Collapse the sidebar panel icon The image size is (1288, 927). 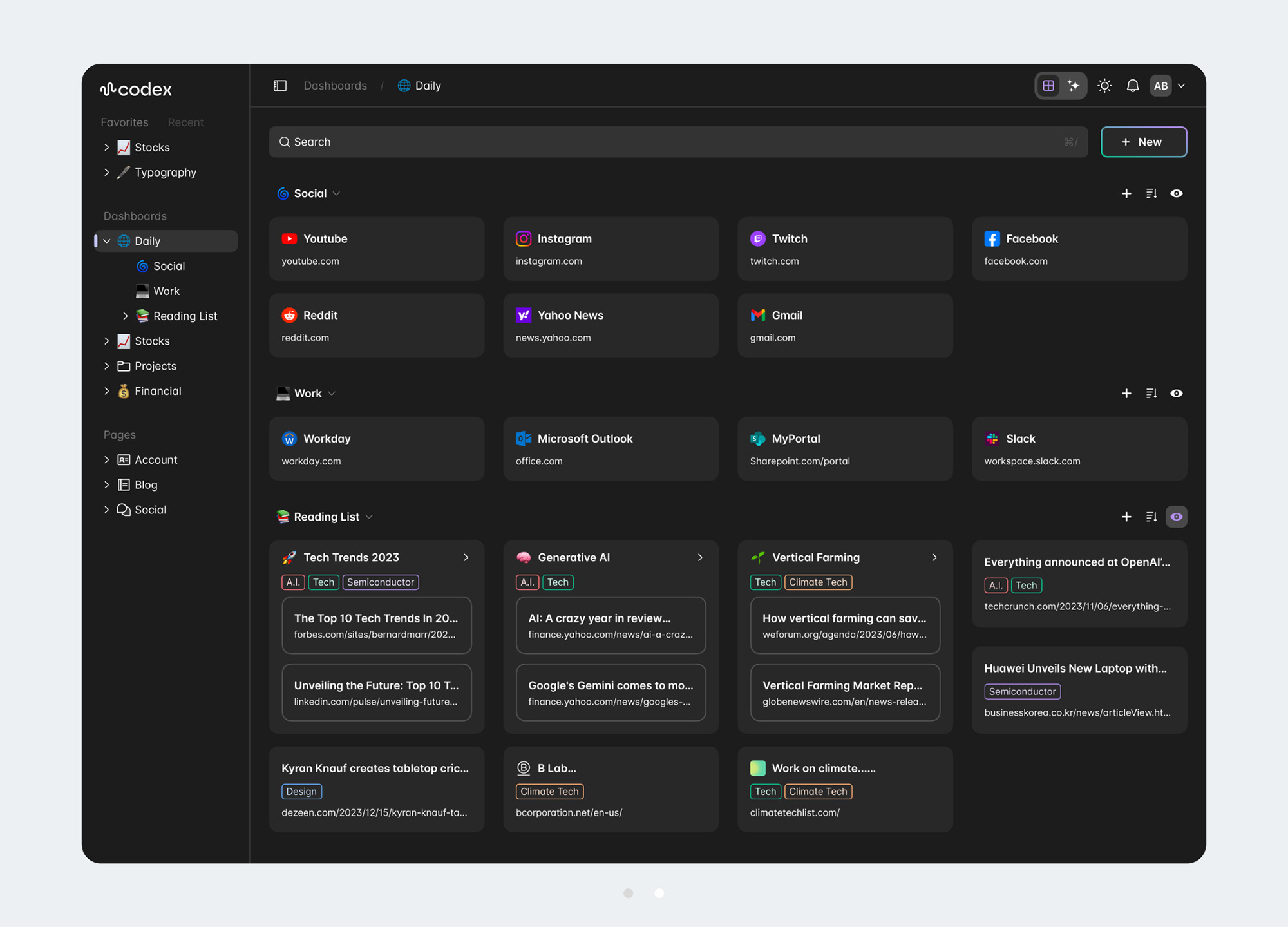click(x=280, y=86)
